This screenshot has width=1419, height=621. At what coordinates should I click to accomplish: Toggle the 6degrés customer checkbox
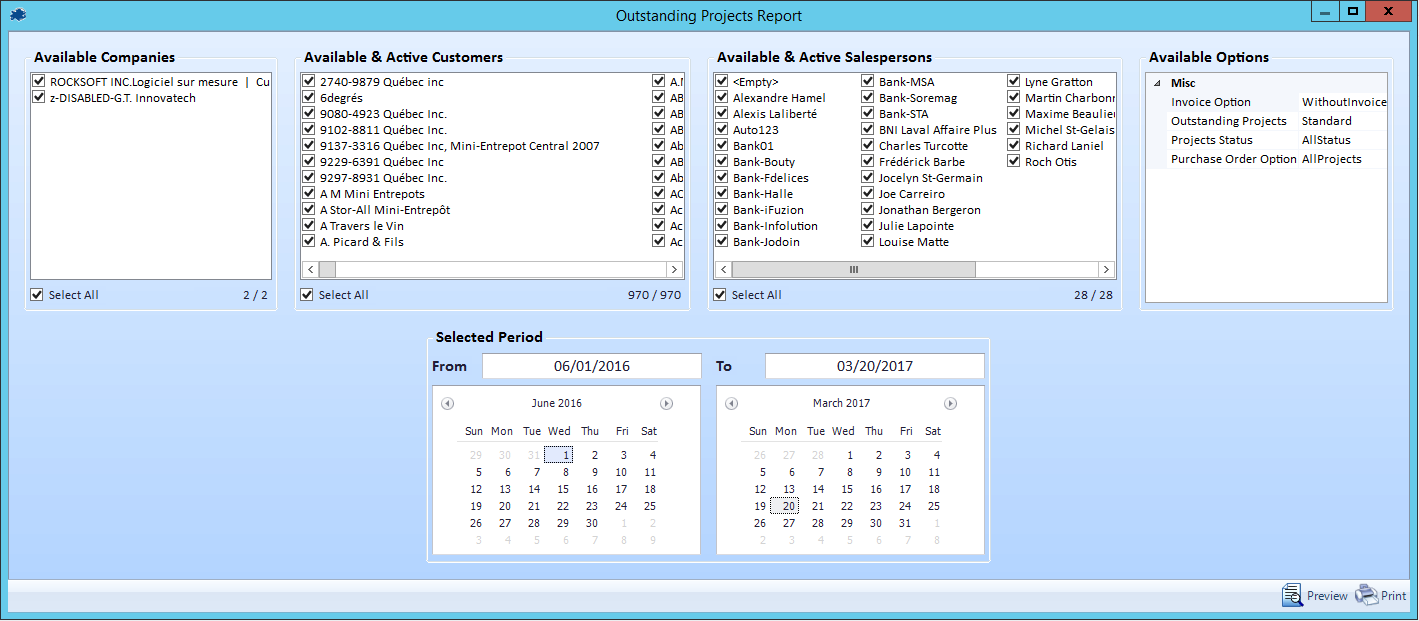click(309, 98)
